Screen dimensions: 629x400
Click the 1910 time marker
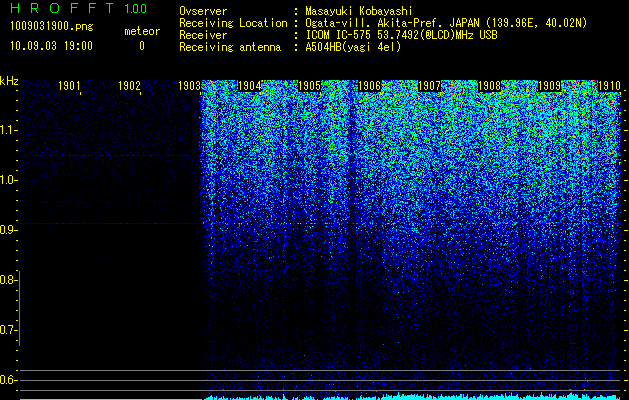point(609,86)
